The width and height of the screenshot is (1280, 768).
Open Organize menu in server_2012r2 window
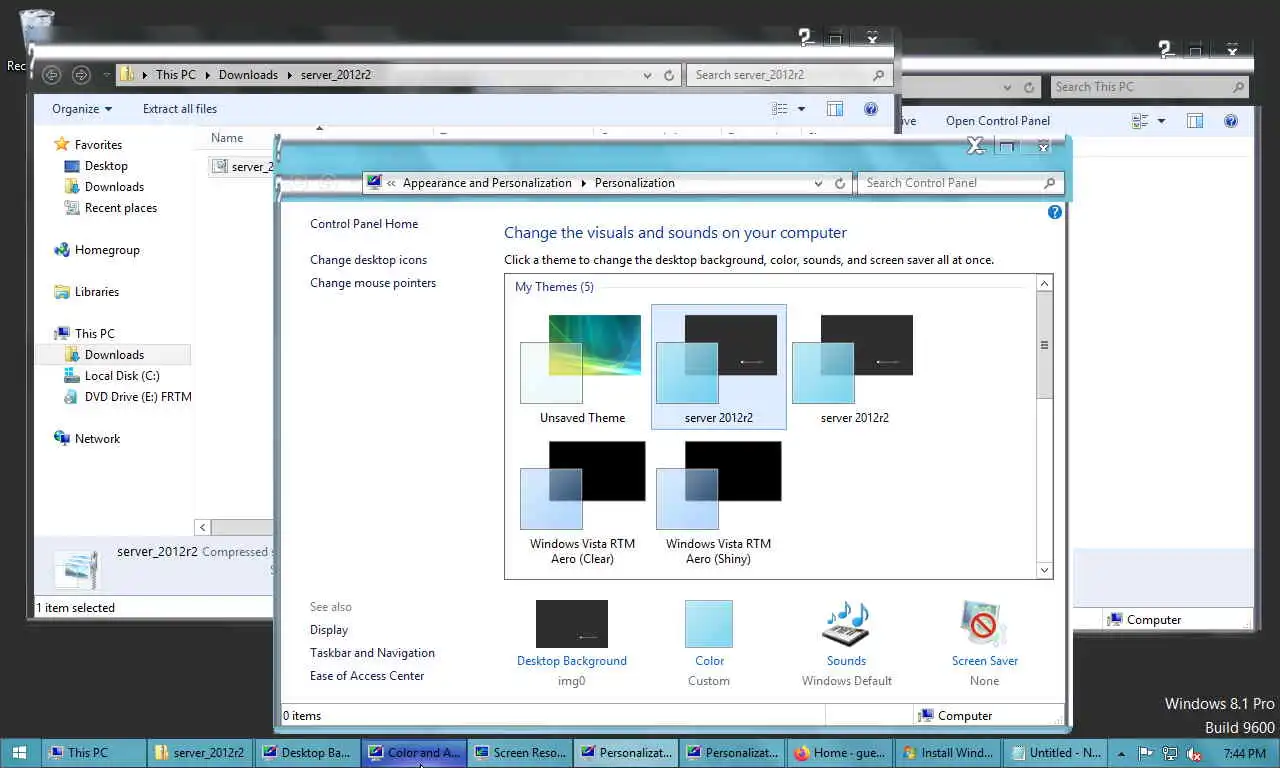[x=82, y=109]
